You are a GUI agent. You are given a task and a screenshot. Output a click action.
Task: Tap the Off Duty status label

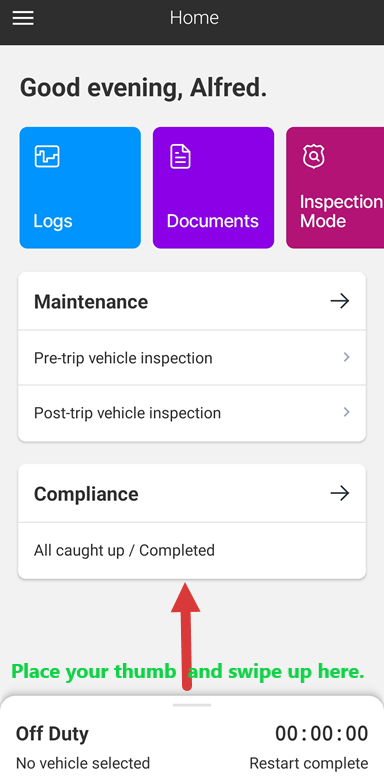click(x=52, y=734)
